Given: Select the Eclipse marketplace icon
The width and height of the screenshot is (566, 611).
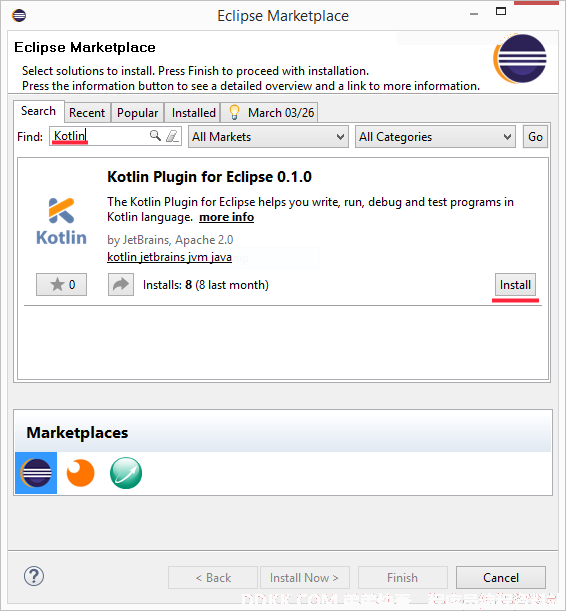Looking at the screenshot, I should point(36,473).
